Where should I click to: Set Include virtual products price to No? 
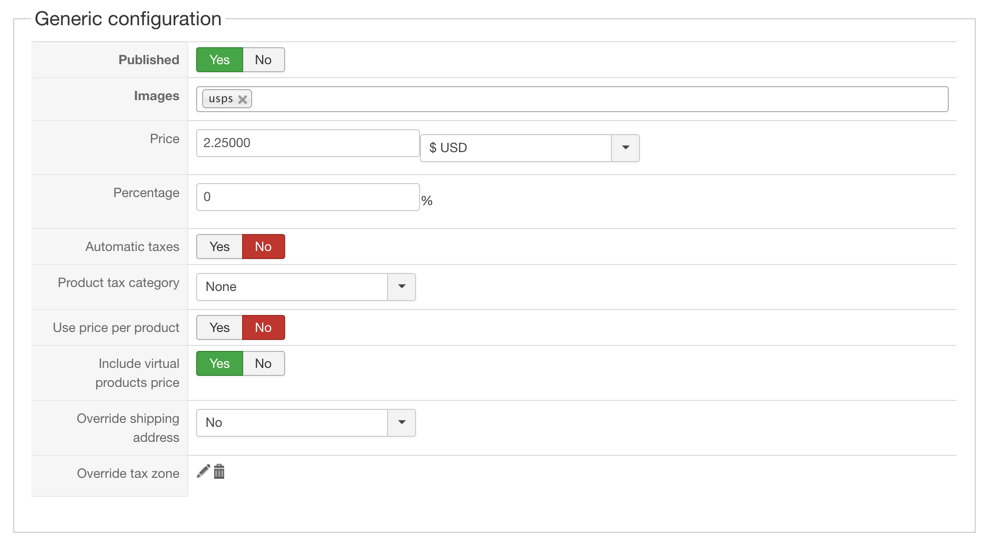pos(263,364)
